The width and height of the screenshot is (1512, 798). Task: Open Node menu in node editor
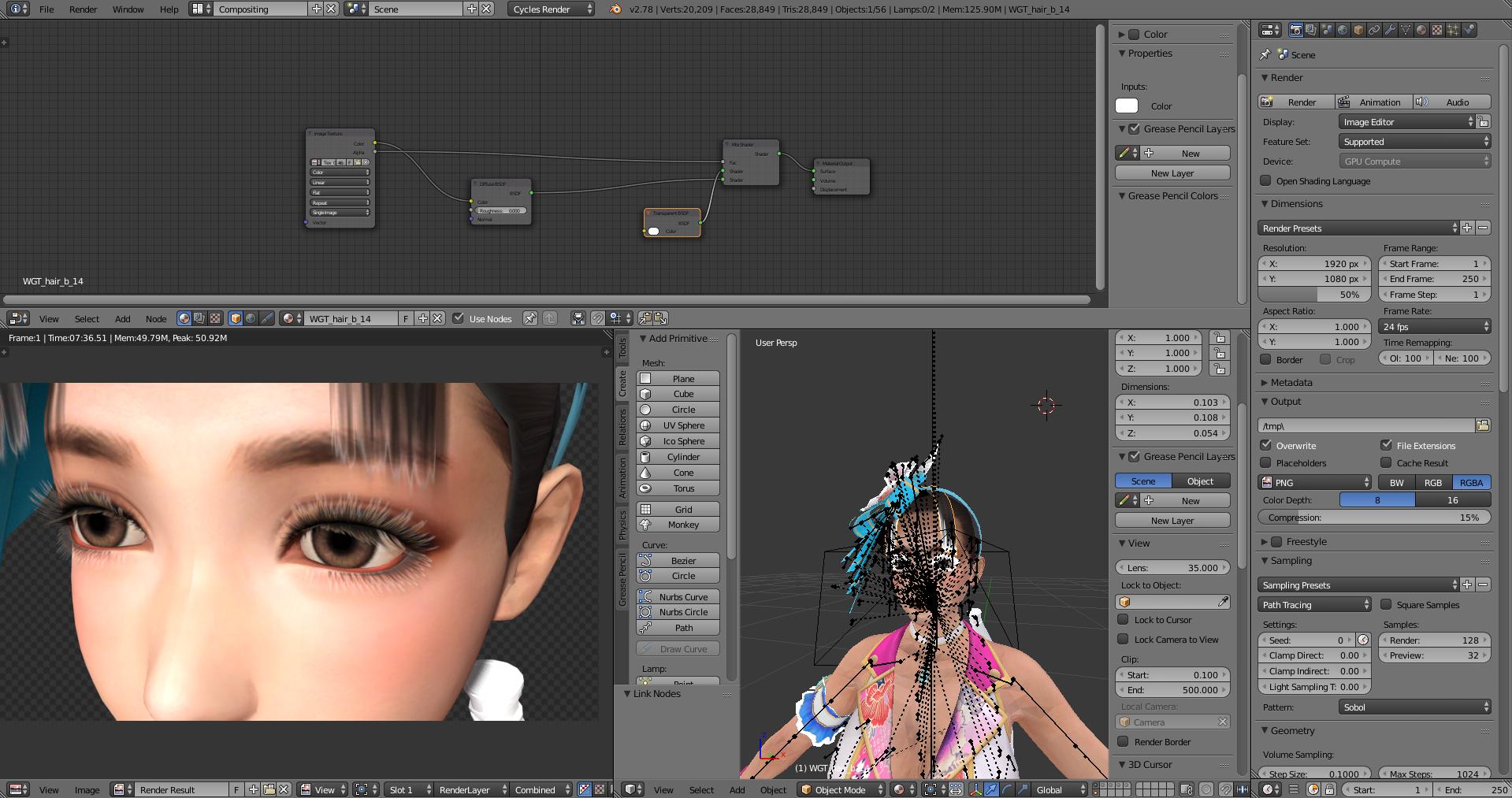[x=156, y=318]
